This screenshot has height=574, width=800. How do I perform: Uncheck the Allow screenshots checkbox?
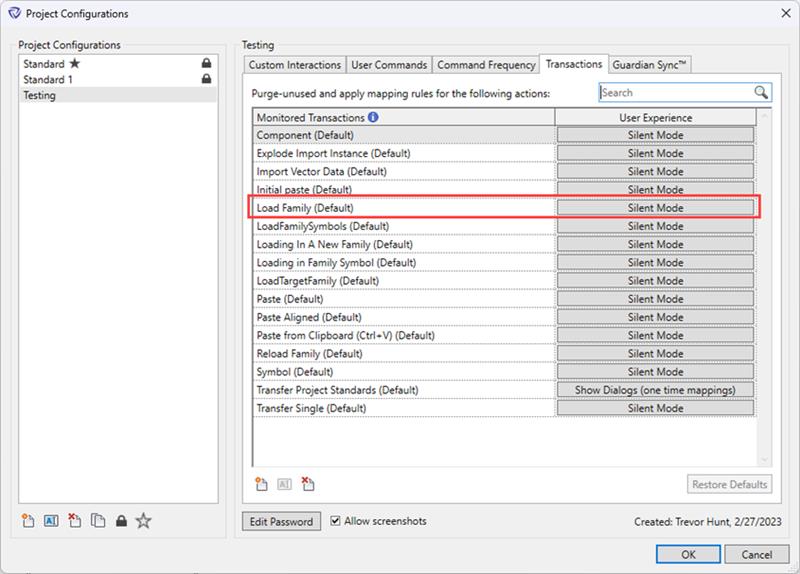click(336, 521)
